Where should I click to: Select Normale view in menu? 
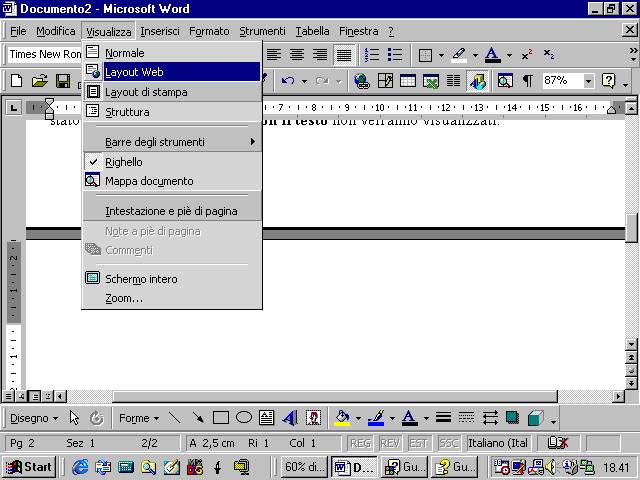click(x=172, y=53)
